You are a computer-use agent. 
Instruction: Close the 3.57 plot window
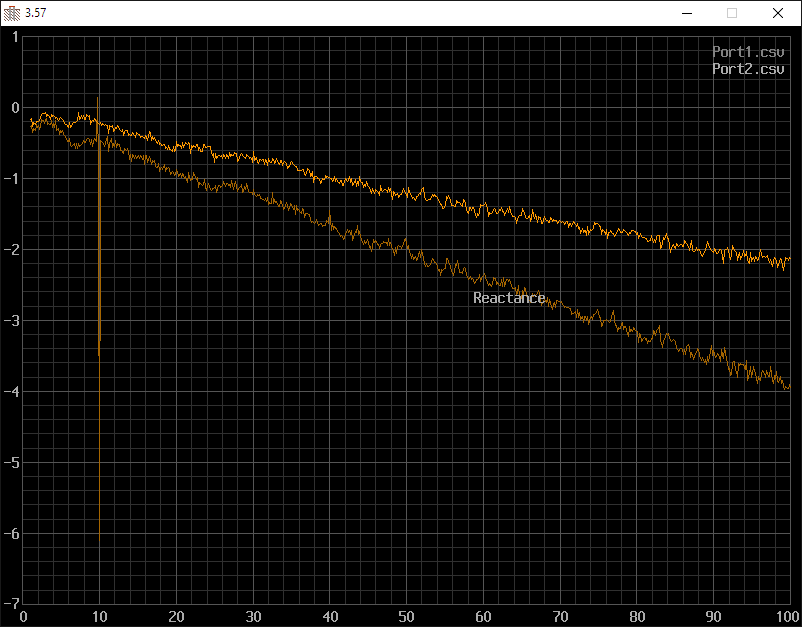pos(778,13)
